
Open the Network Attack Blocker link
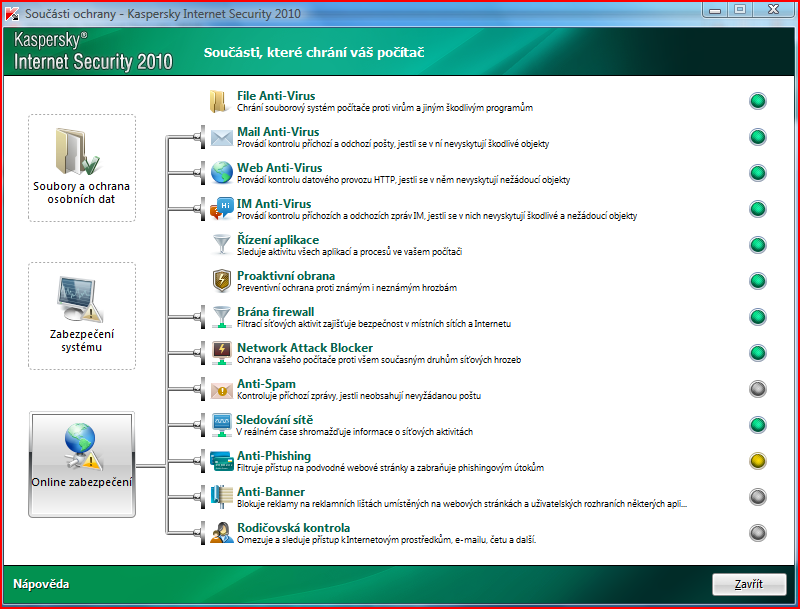pos(305,348)
